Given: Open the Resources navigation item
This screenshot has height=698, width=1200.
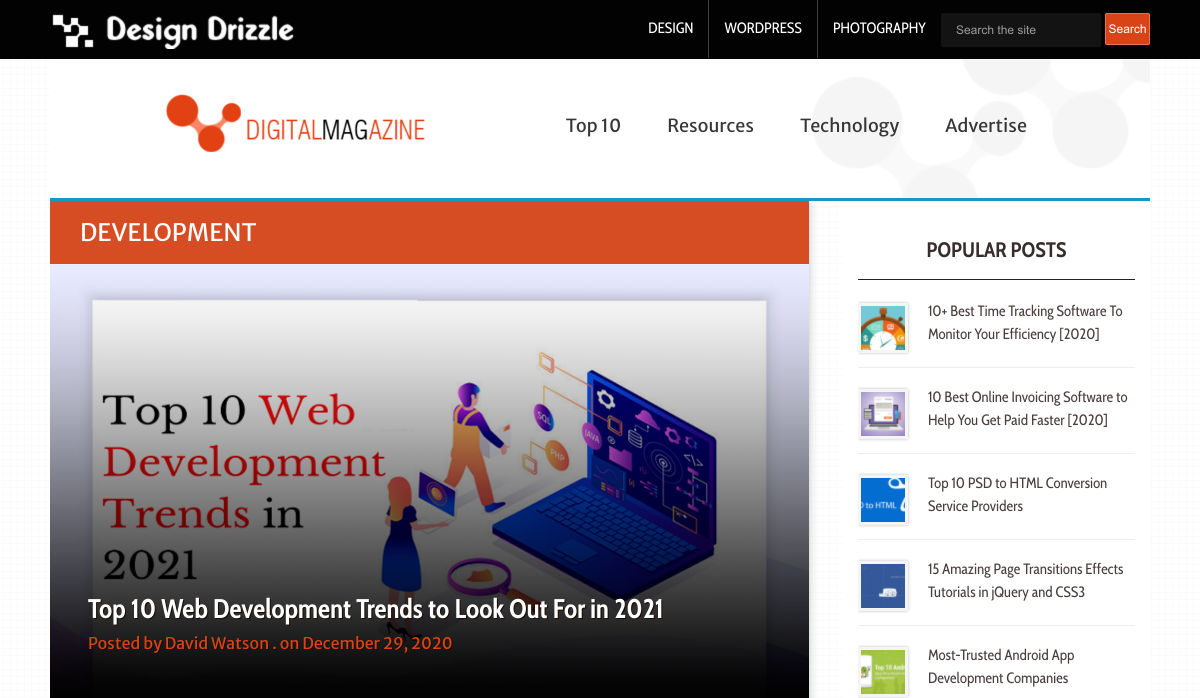Looking at the screenshot, I should point(710,125).
